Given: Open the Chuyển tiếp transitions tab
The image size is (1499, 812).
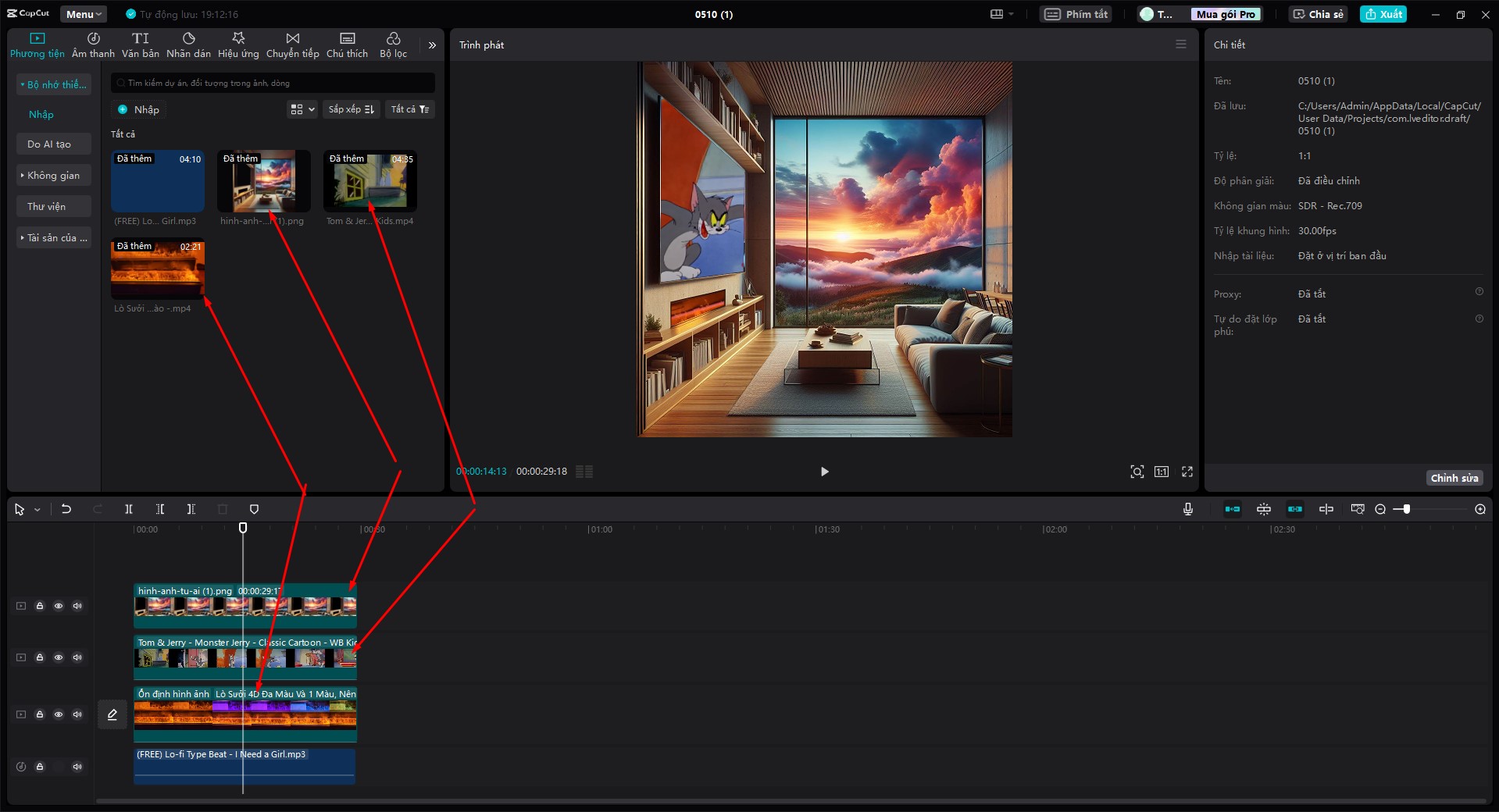Looking at the screenshot, I should 293,45.
